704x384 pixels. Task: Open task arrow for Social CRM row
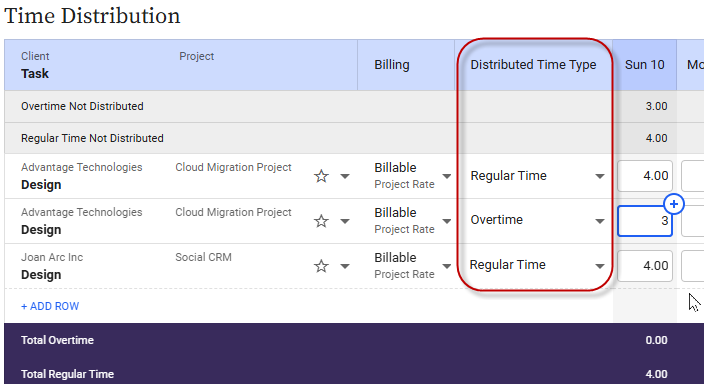[345, 266]
